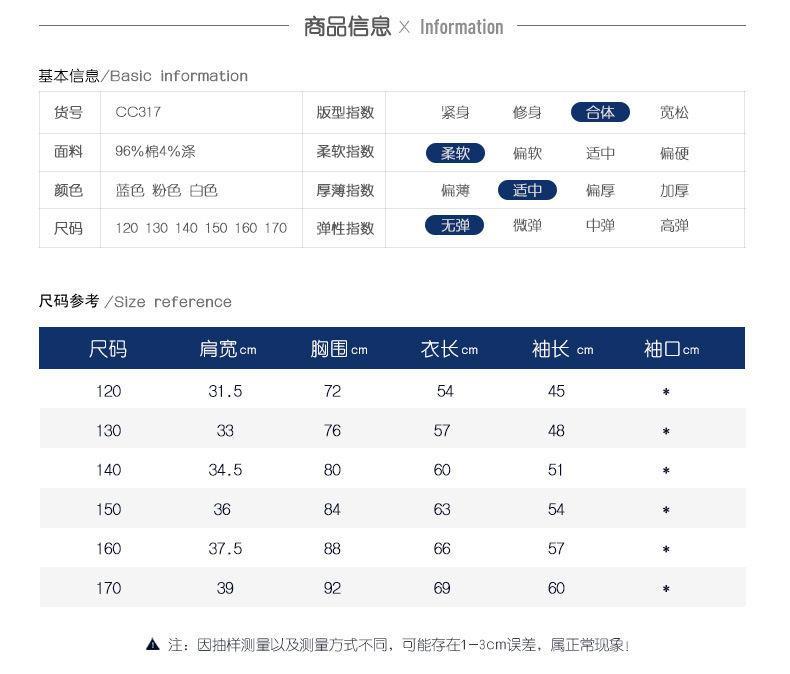Click the 蓝色 color name
This screenshot has height=674, width=790.
[x=130, y=190]
